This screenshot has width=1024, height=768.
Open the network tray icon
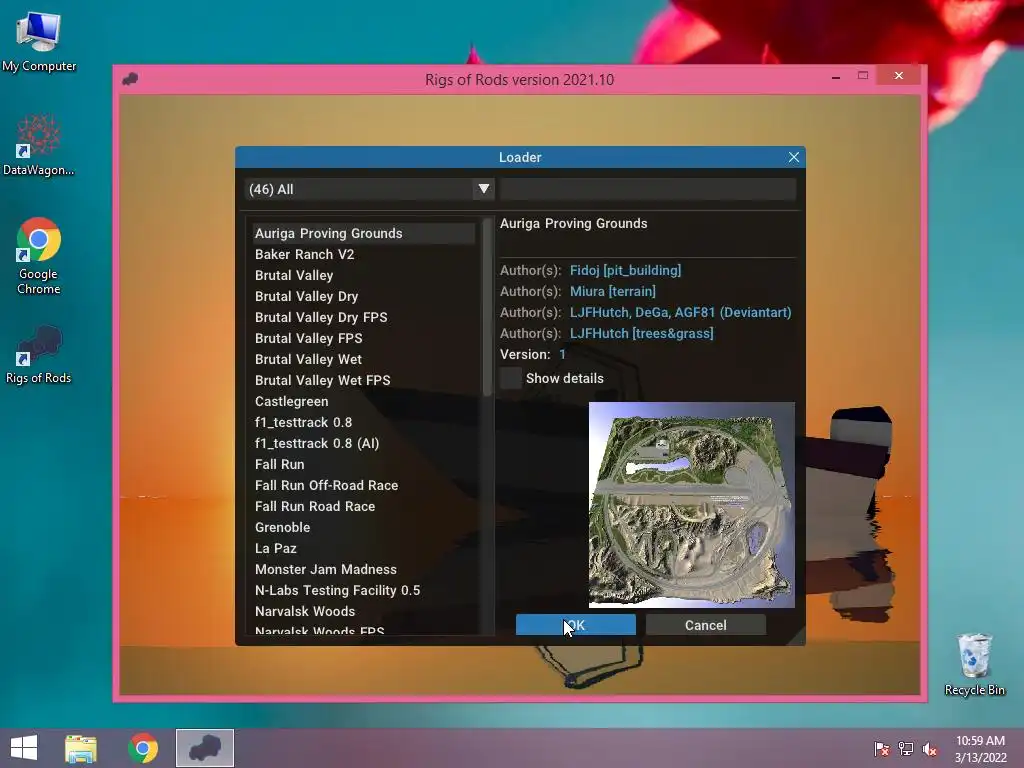tap(906, 748)
